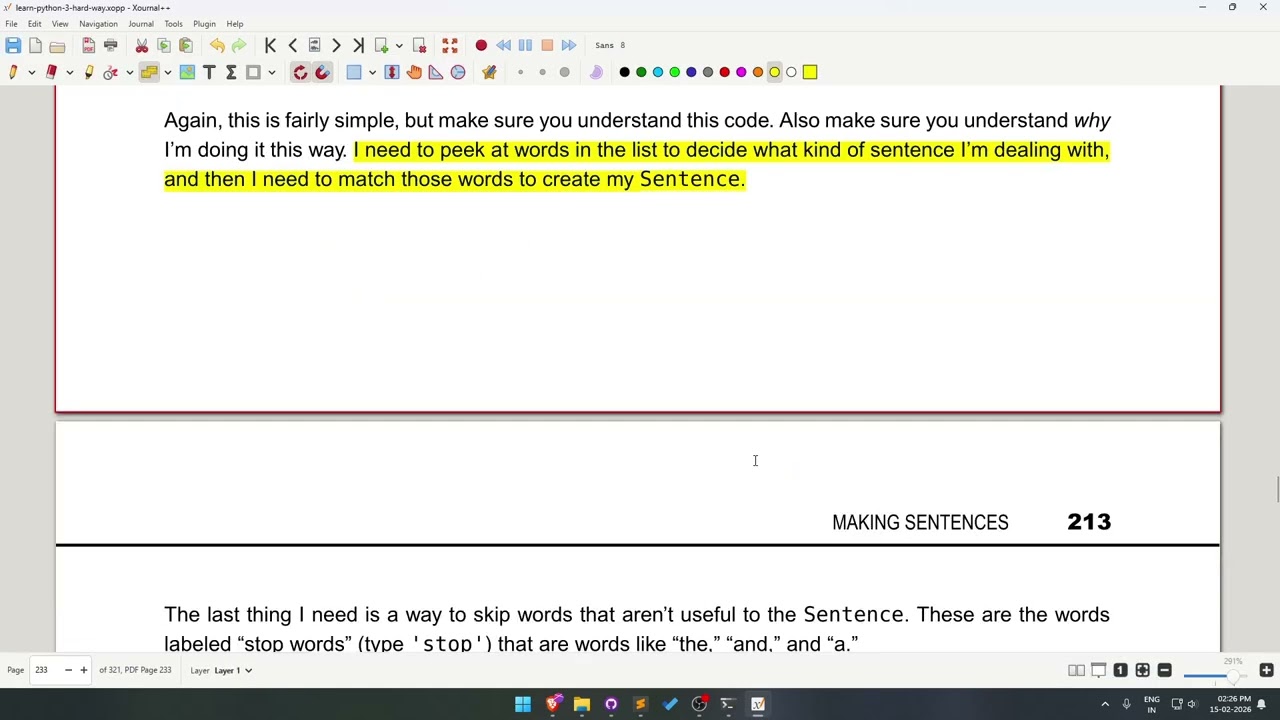Select the Hand scrolling tool
Screen dimensions: 1280x720
(x=414, y=72)
